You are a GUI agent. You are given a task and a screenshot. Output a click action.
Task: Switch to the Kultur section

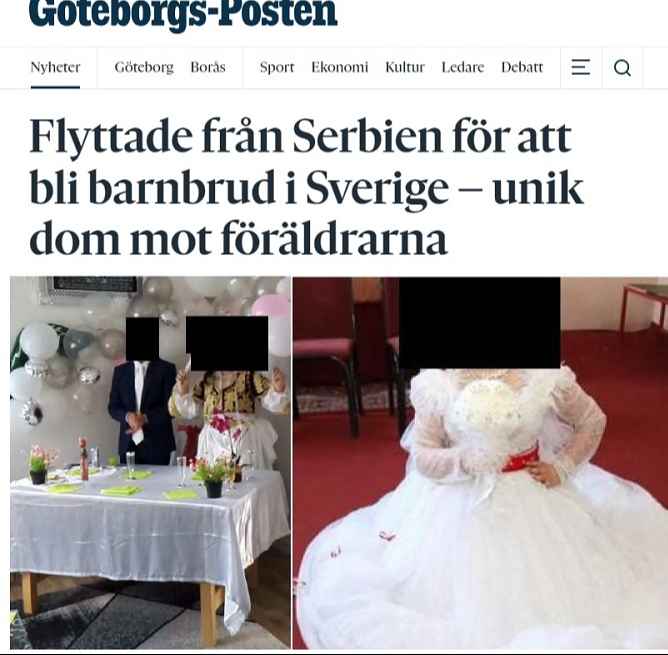point(405,67)
